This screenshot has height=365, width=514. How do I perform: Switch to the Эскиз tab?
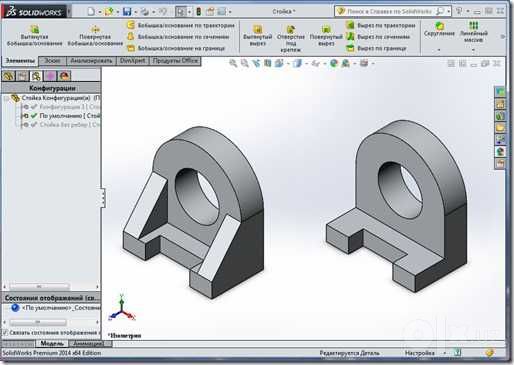[53, 61]
